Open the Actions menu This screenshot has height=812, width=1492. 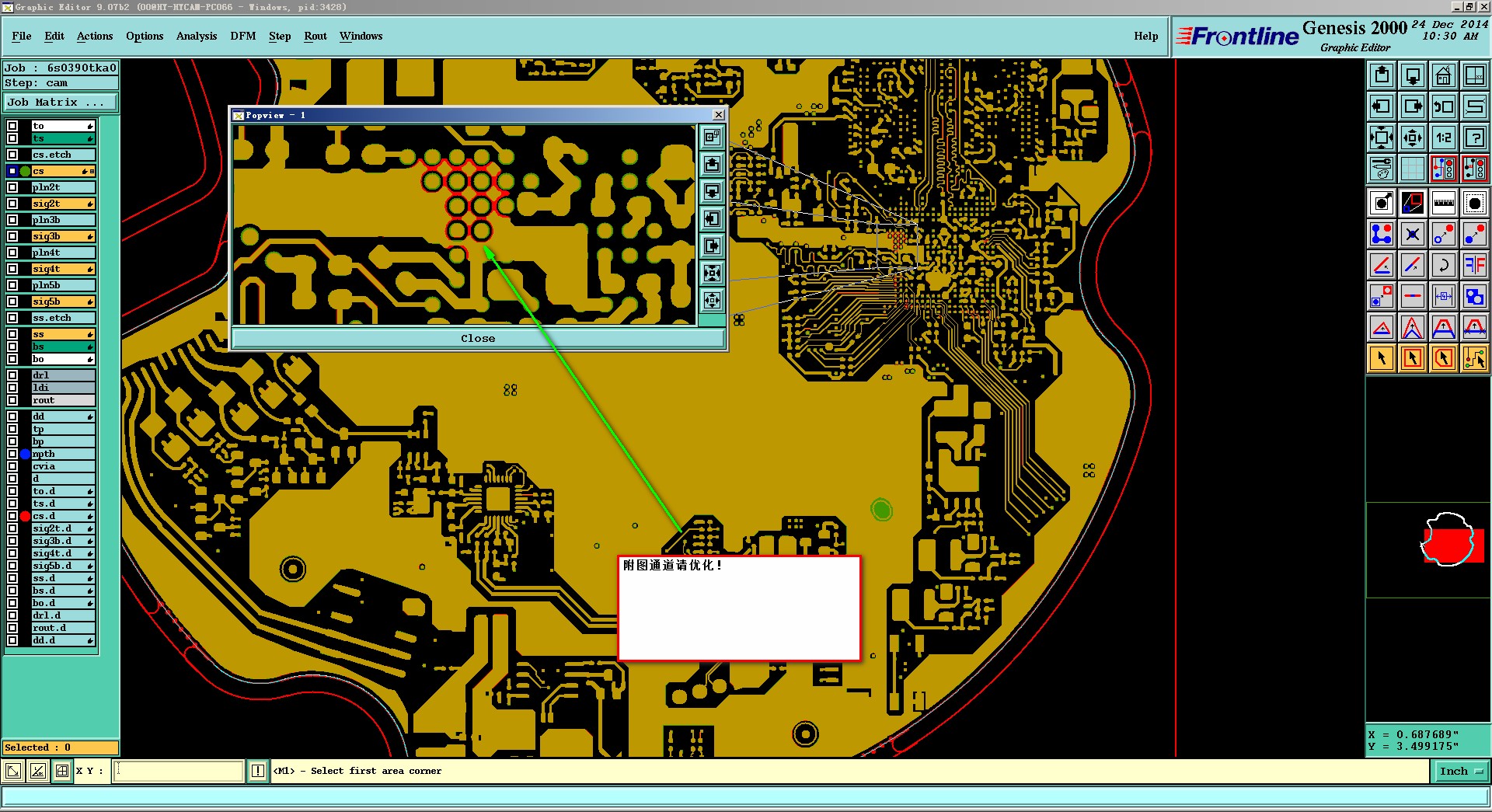95,36
